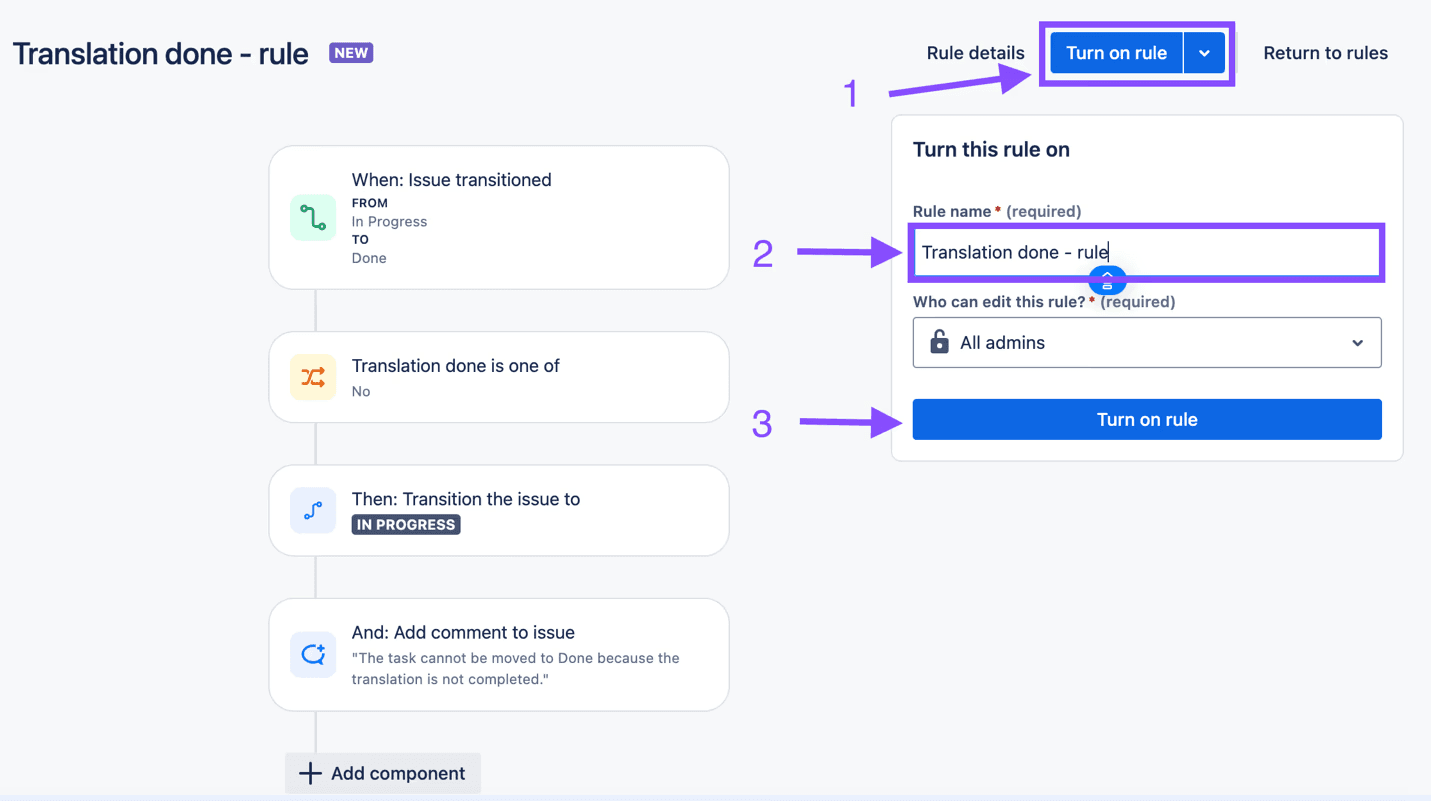Expand the Who can edit selector chevron
The width and height of the screenshot is (1431, 801).
[x=1358, y=342]
